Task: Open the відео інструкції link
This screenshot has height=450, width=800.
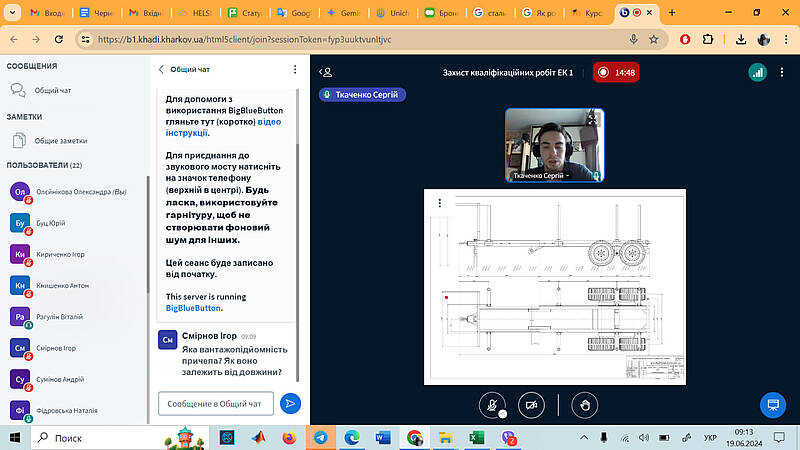Action: (223, 127)
